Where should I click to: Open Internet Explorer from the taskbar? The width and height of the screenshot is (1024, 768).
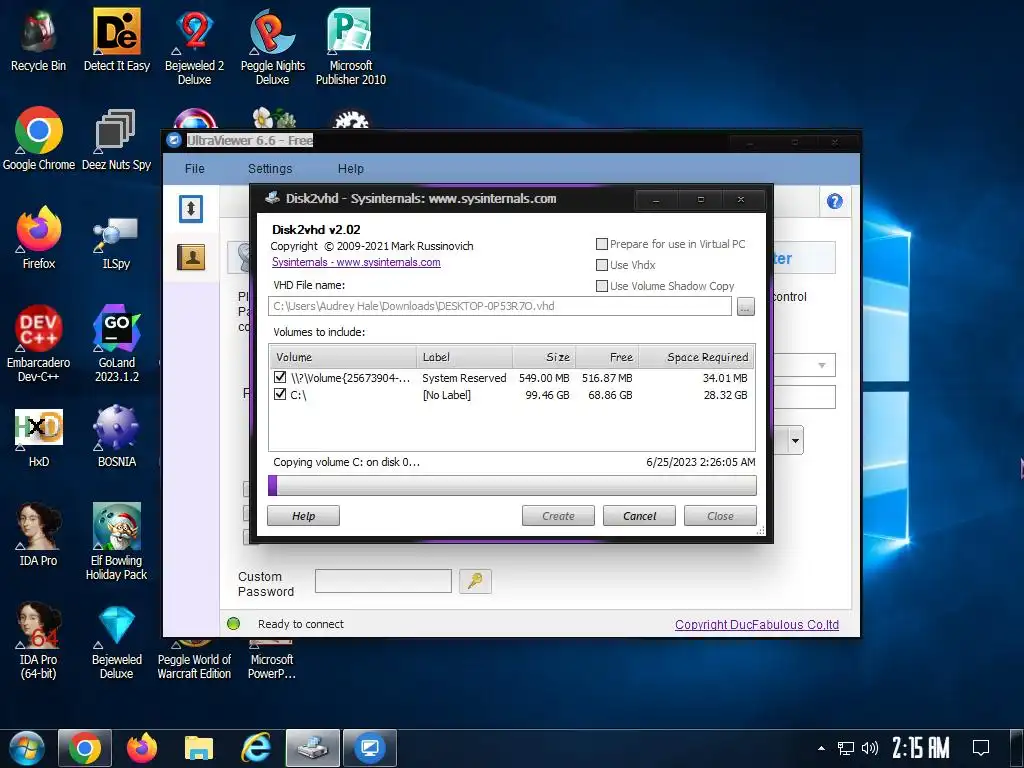click(256, 748)
